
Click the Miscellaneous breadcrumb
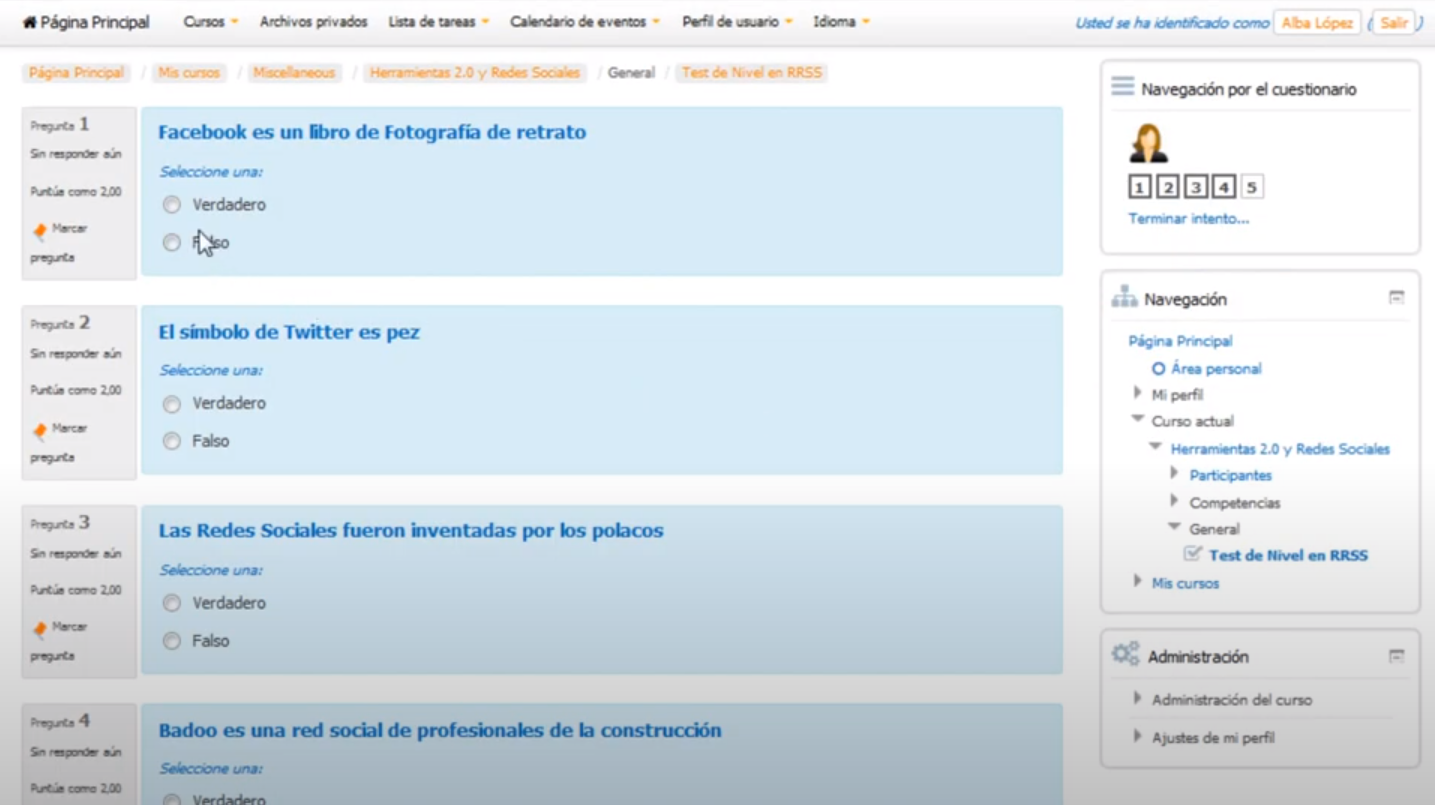(294, 73)
